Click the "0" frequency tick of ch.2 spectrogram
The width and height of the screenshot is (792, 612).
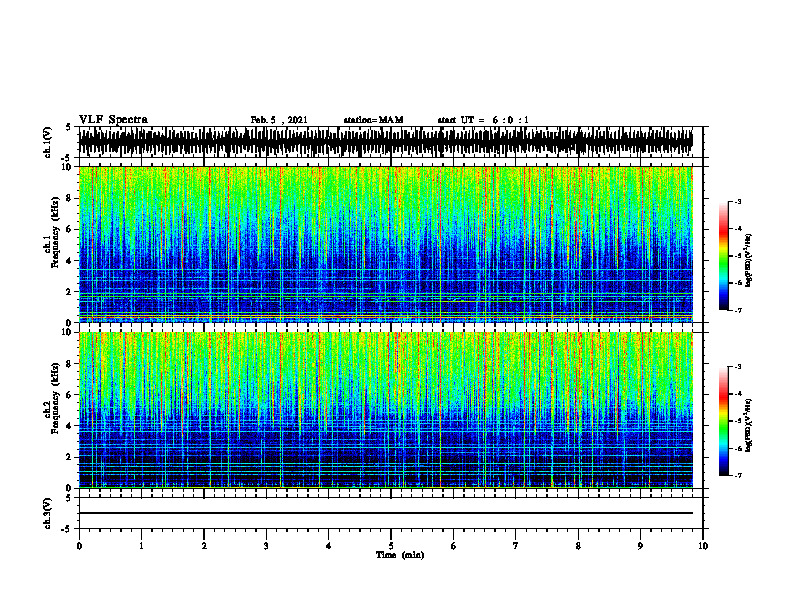pyautogui.click(x=69, y=488)
